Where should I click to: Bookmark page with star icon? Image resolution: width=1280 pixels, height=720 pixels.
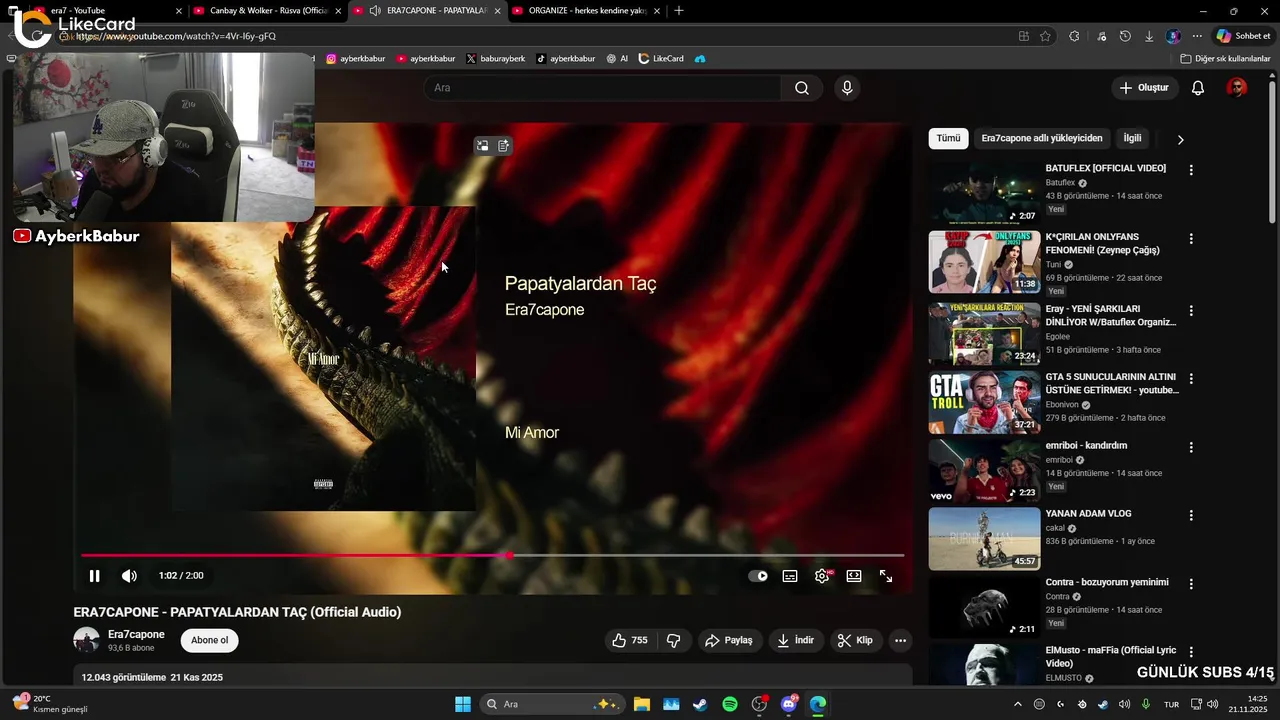pos(1045,36)
